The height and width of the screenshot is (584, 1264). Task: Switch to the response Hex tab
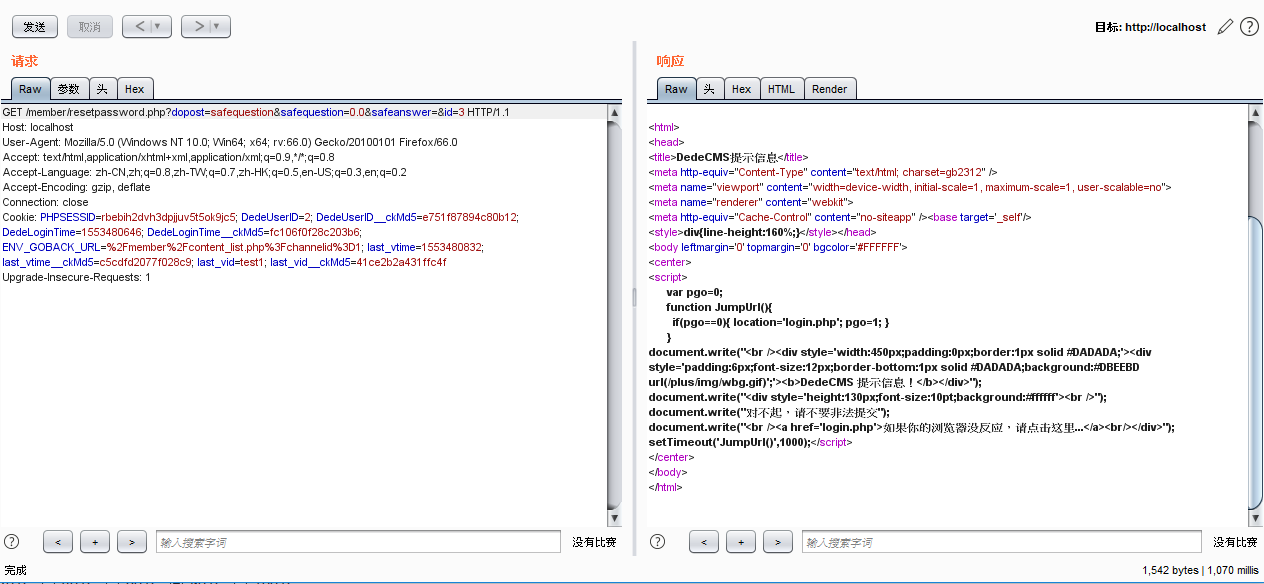tap(742, 89)
